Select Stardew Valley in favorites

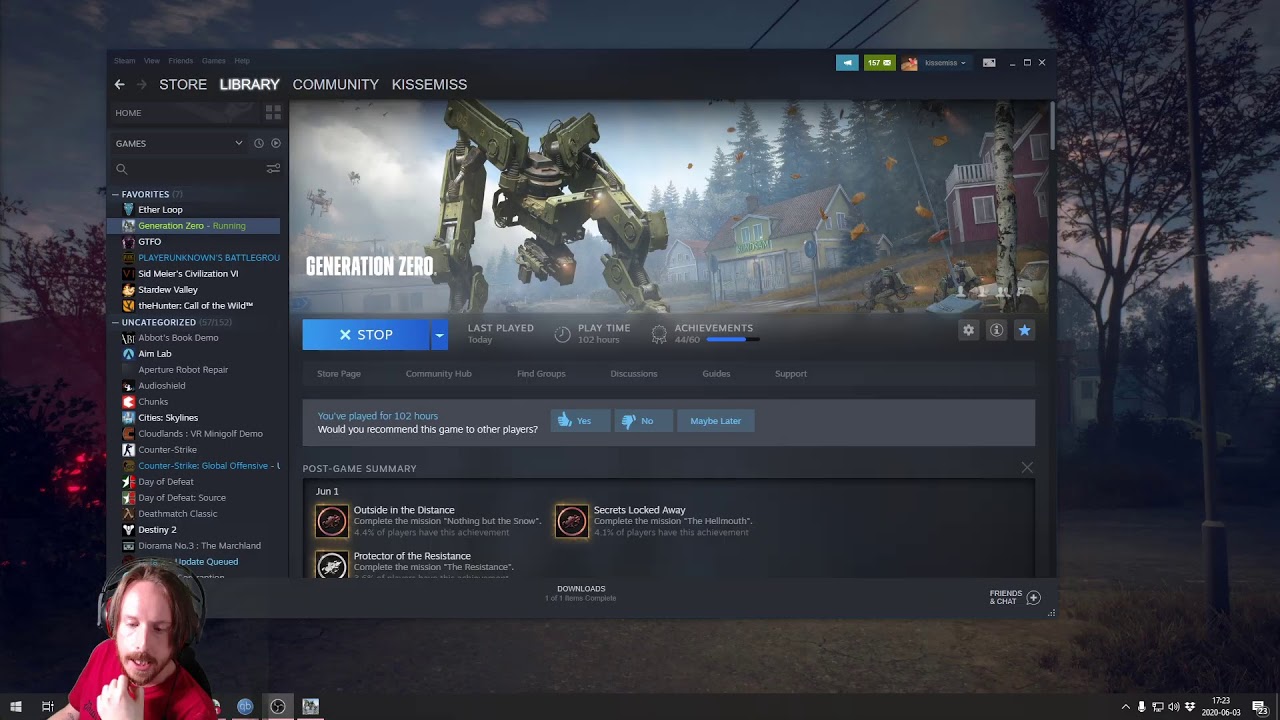coord(168,290)
